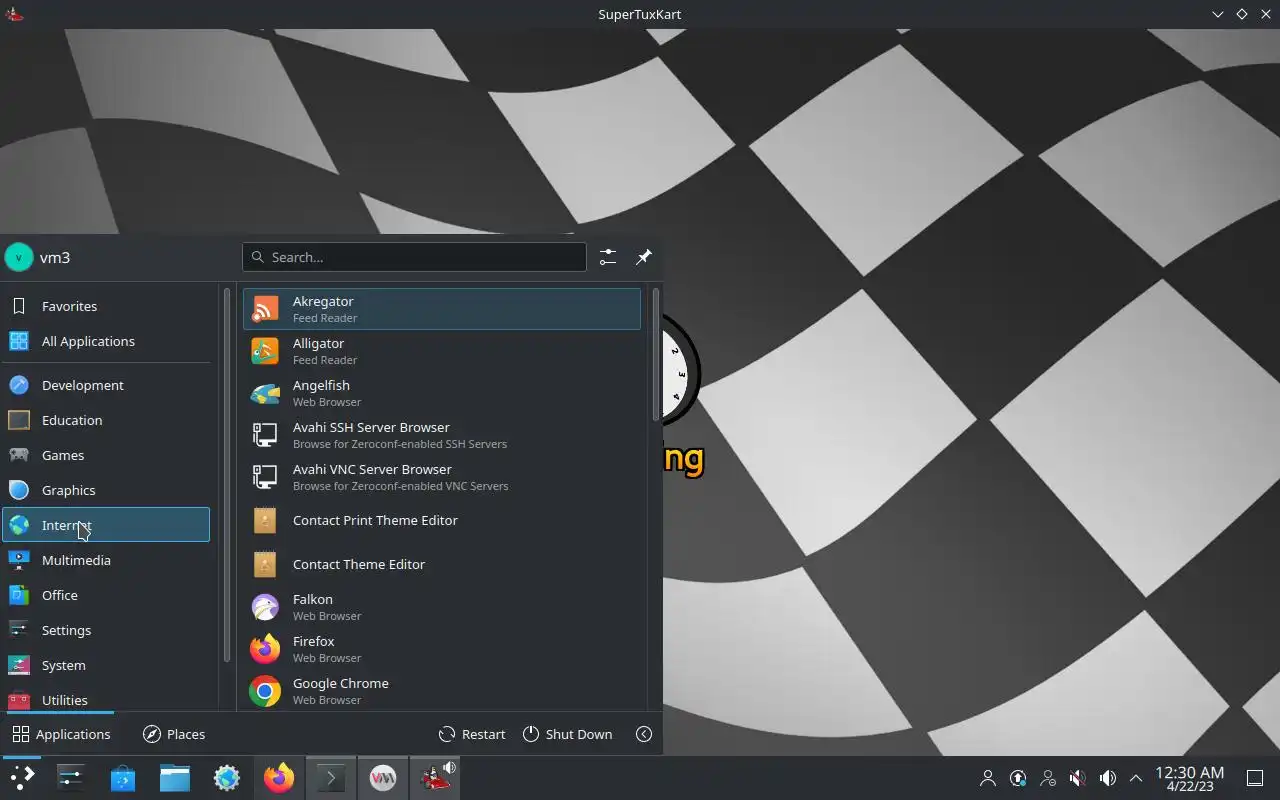
Task: Expand hidden system tray icons
Action: [x=1136, y=778]
